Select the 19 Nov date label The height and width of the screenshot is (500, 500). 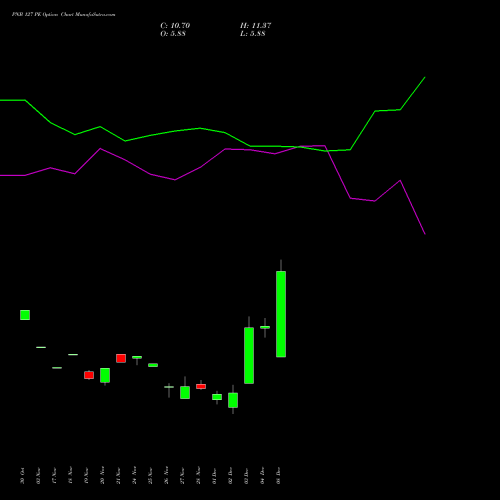pyautogui.click(x=86, y=476)
